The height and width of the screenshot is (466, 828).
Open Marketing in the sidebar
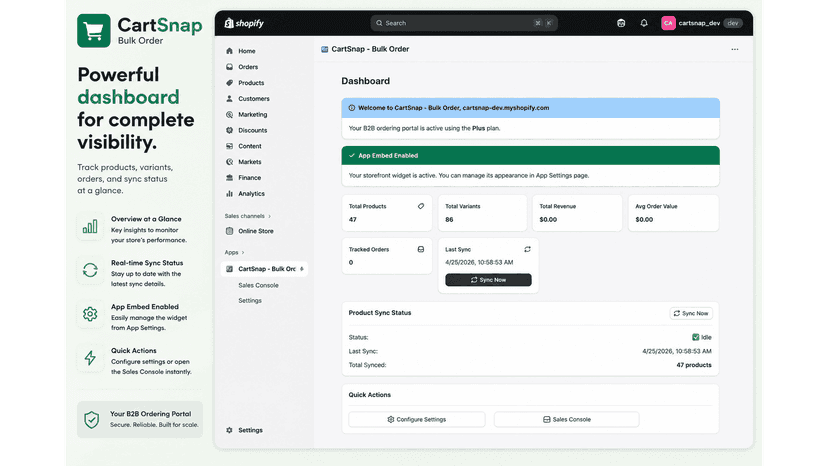pos(252,115)
